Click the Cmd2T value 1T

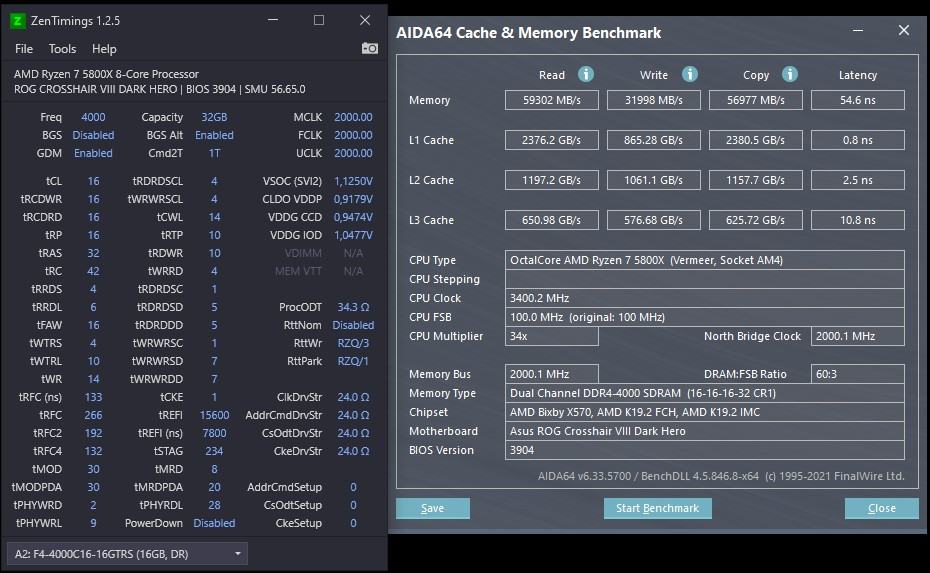[214, 153]
